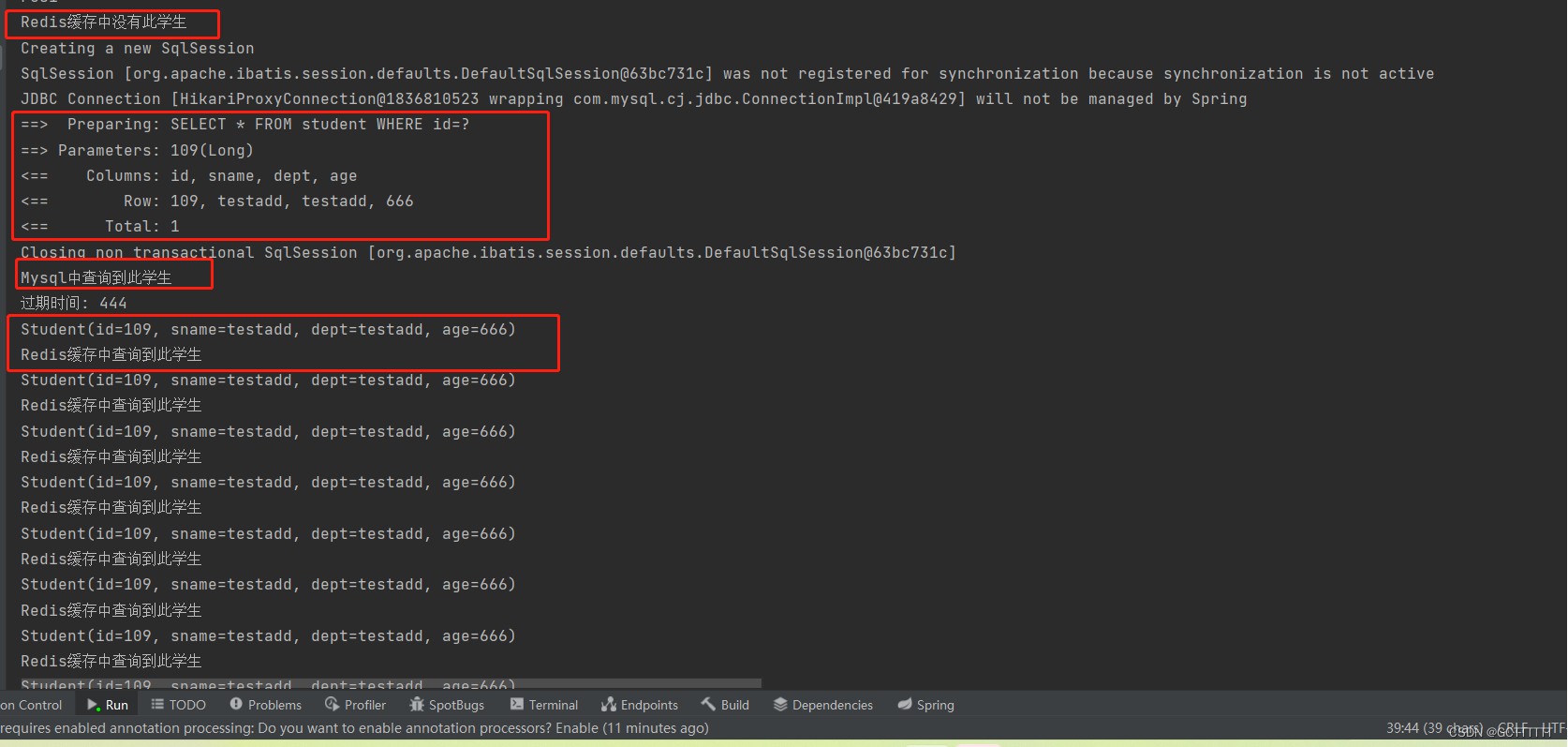
Task: Open the Version Control tab
Action: tap(32, 705)
